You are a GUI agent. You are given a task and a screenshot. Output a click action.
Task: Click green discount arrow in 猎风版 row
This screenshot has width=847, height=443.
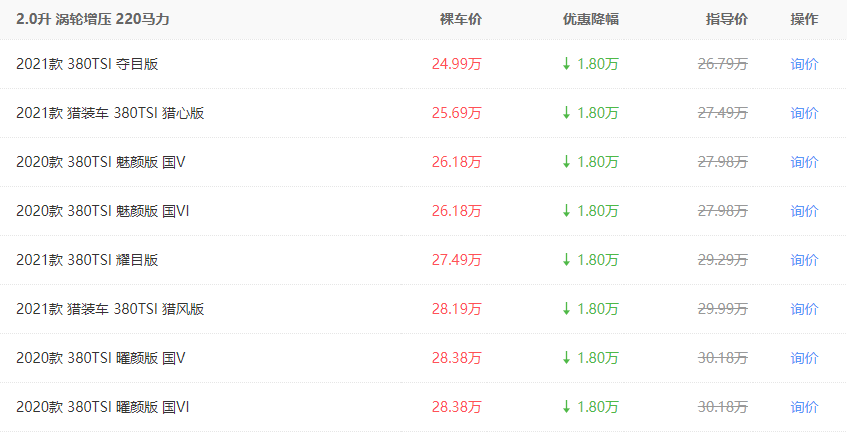point(566,309)
